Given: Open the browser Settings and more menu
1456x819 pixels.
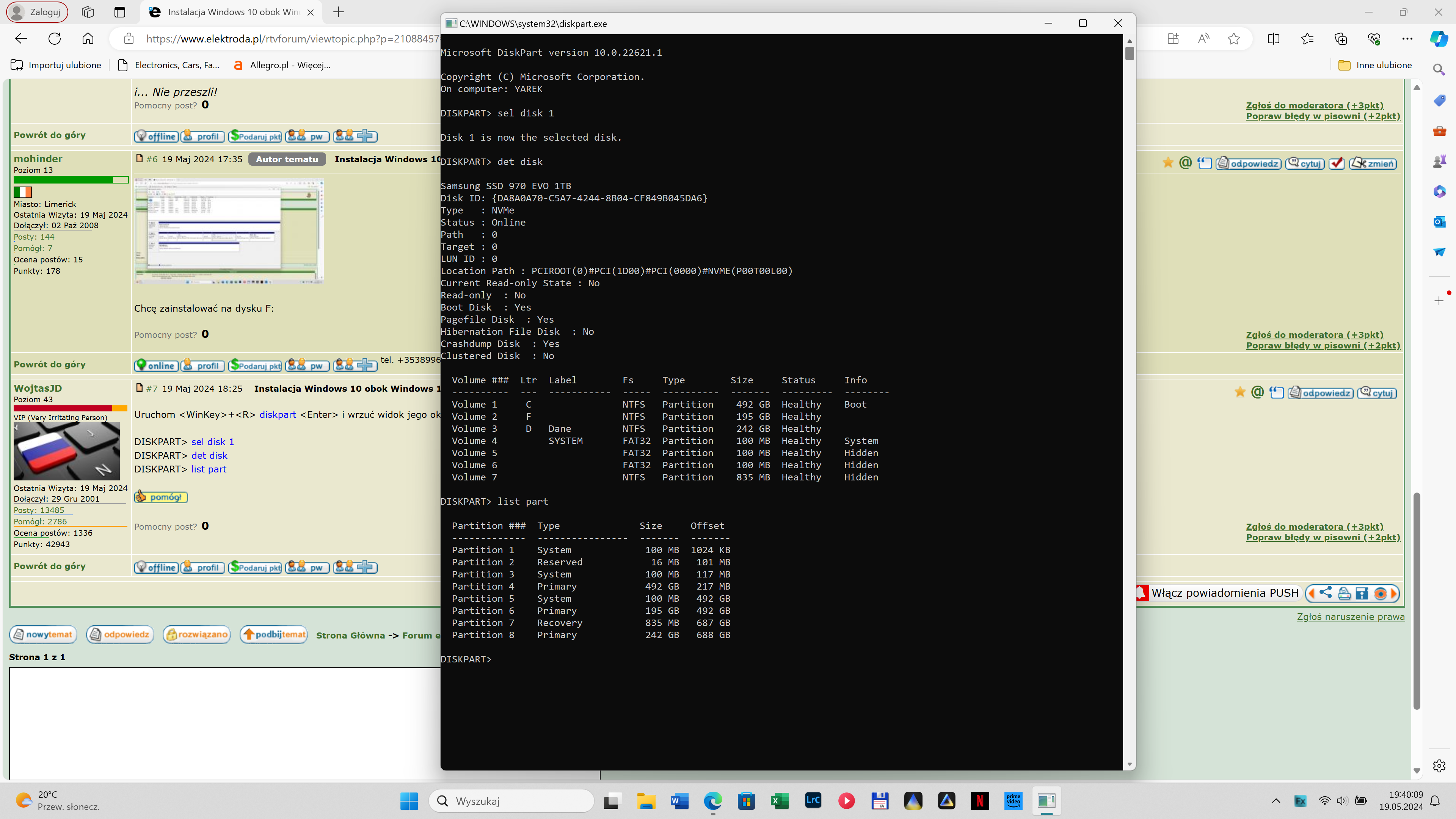Looking at the screenshot, I should tap(1407, 38).
